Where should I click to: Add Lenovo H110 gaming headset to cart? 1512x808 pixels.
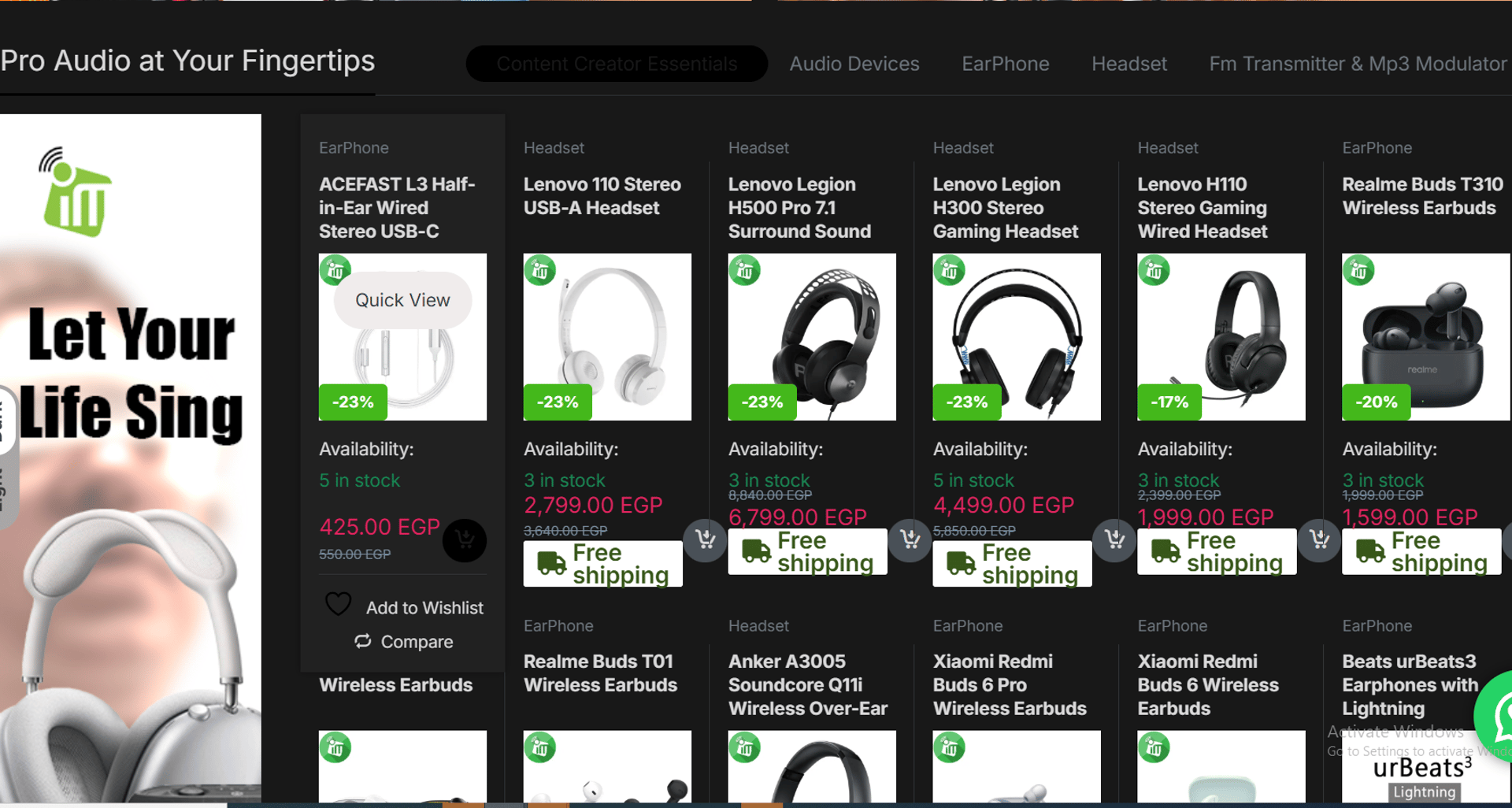[x=1319, y=539]
